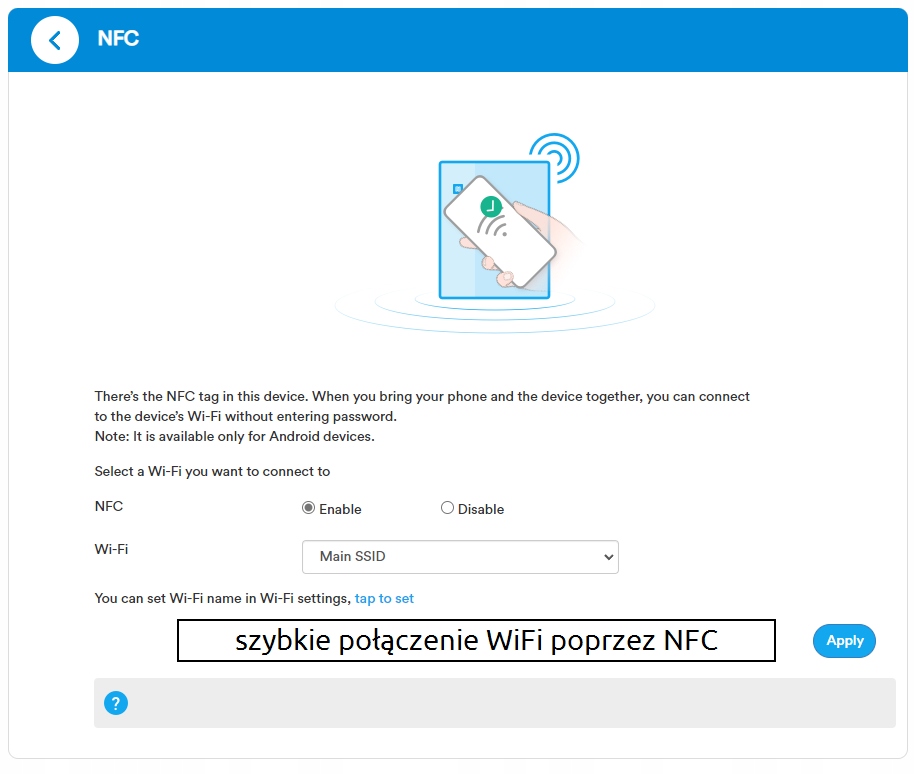The width and height of the screenshot is (915, 774).
Task: Click the white wireless waves on the phone screen
Action: 493,227
